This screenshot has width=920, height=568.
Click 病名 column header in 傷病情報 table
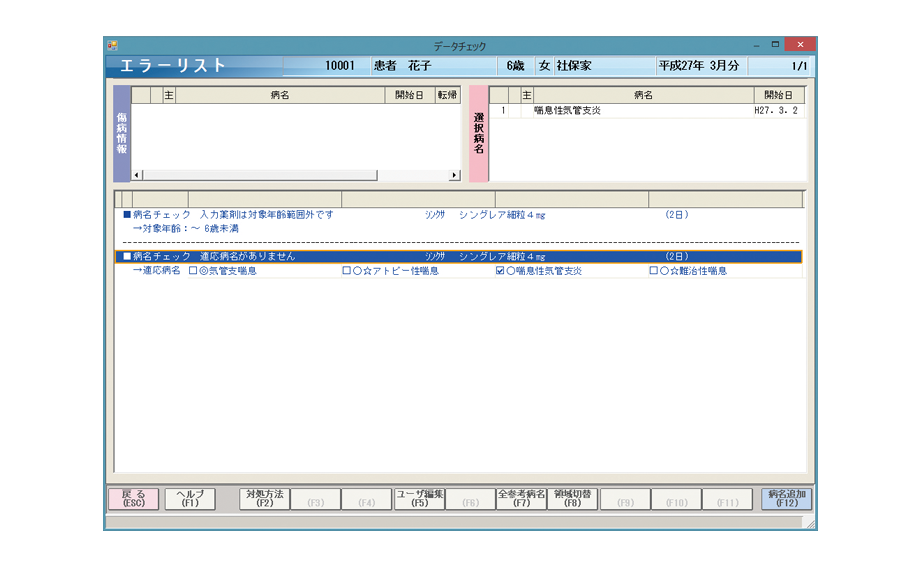(280, 95)
